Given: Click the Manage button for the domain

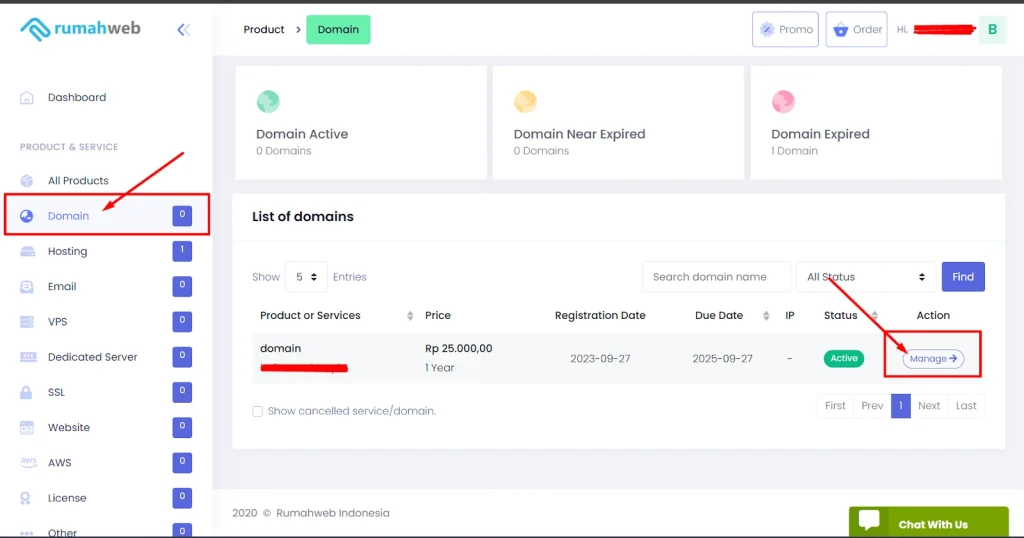Looking at the screenshot, I should coord(933,358).
